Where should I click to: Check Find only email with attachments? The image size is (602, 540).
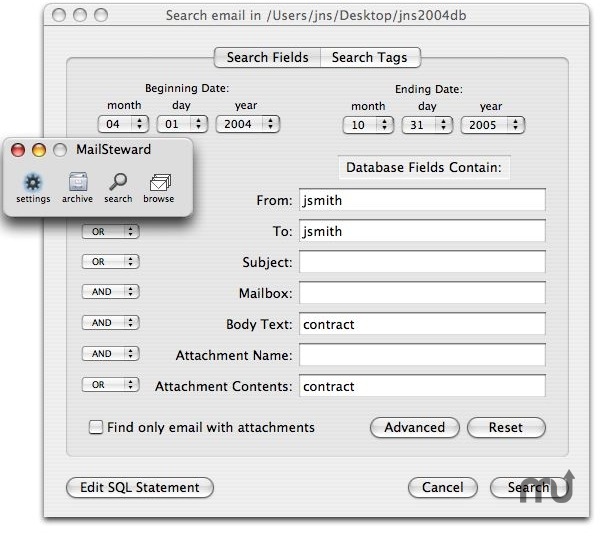(x=96, y=427)
